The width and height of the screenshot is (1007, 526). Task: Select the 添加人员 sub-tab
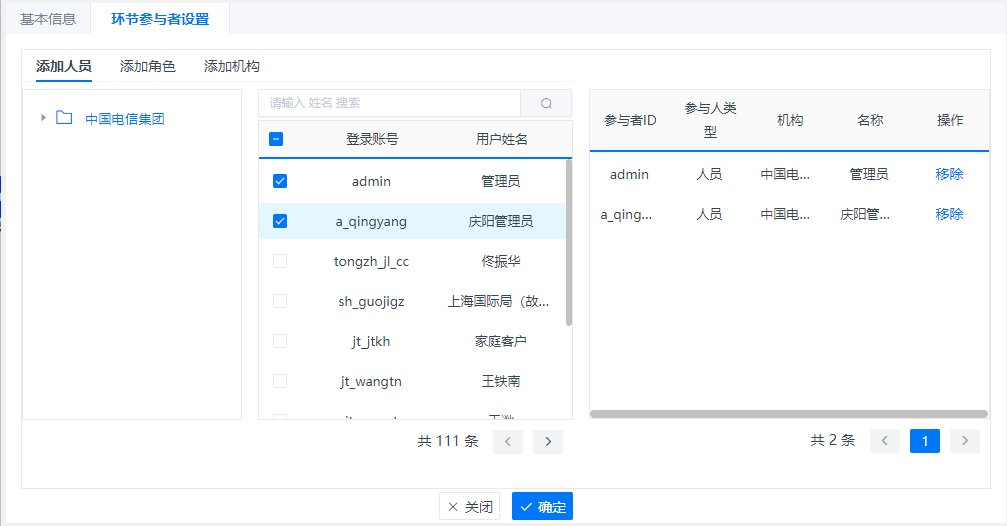pyautogui.click(x=64, y=66)
